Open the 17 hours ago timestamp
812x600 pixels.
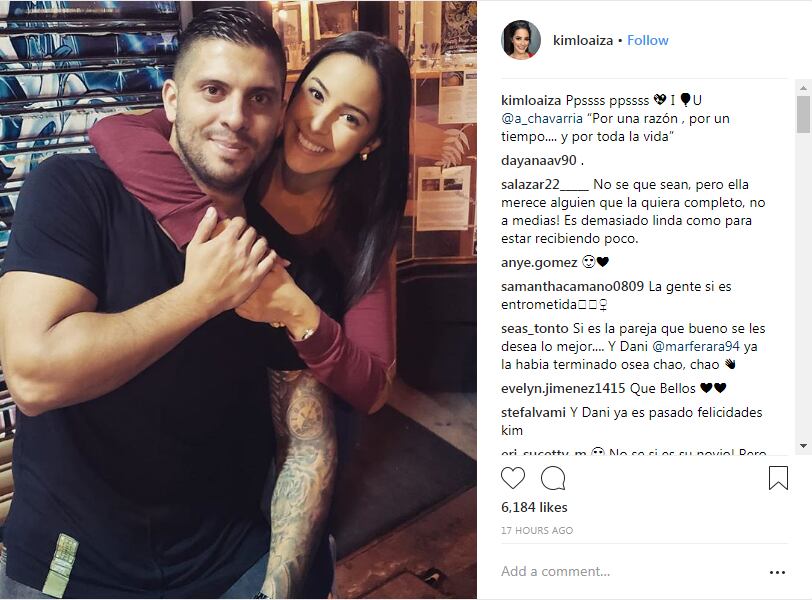click(536, 531)
